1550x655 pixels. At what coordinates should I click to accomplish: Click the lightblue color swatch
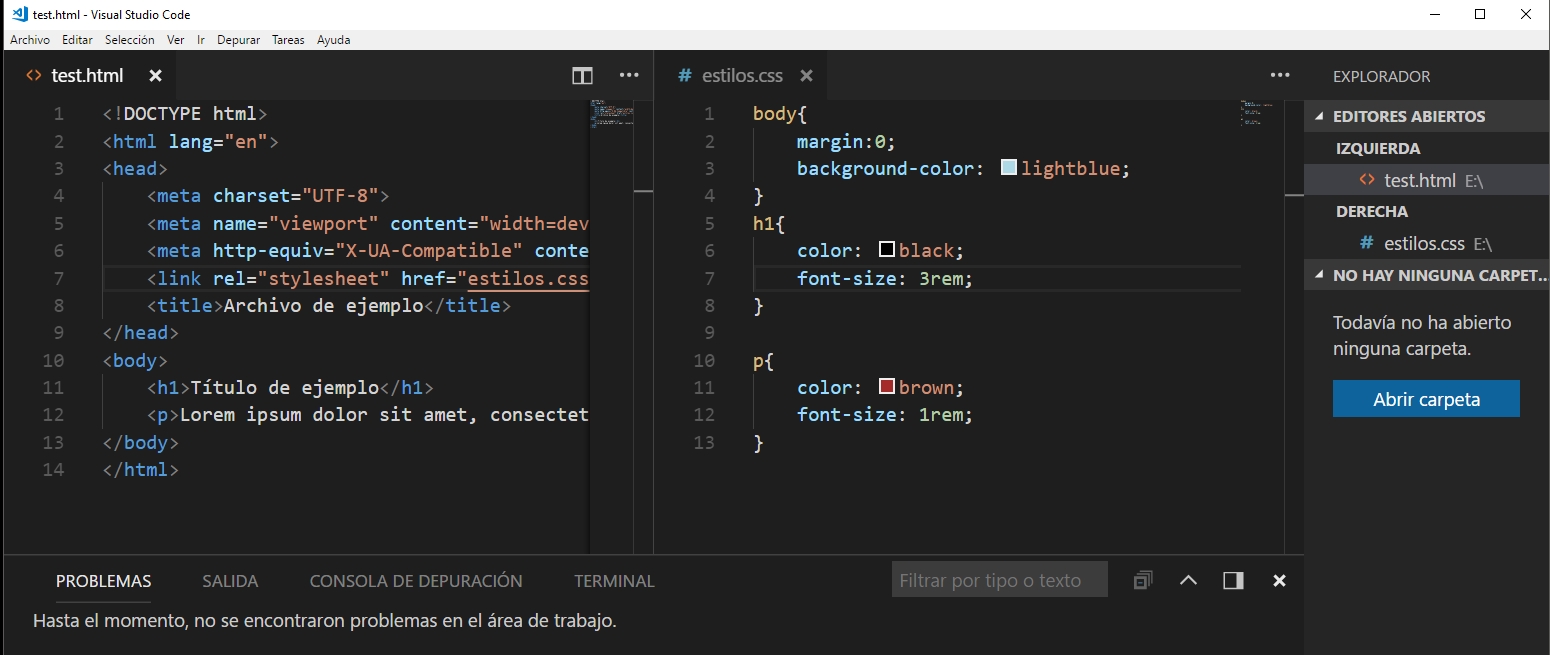pyautogui.click(x=1008, y=168)
